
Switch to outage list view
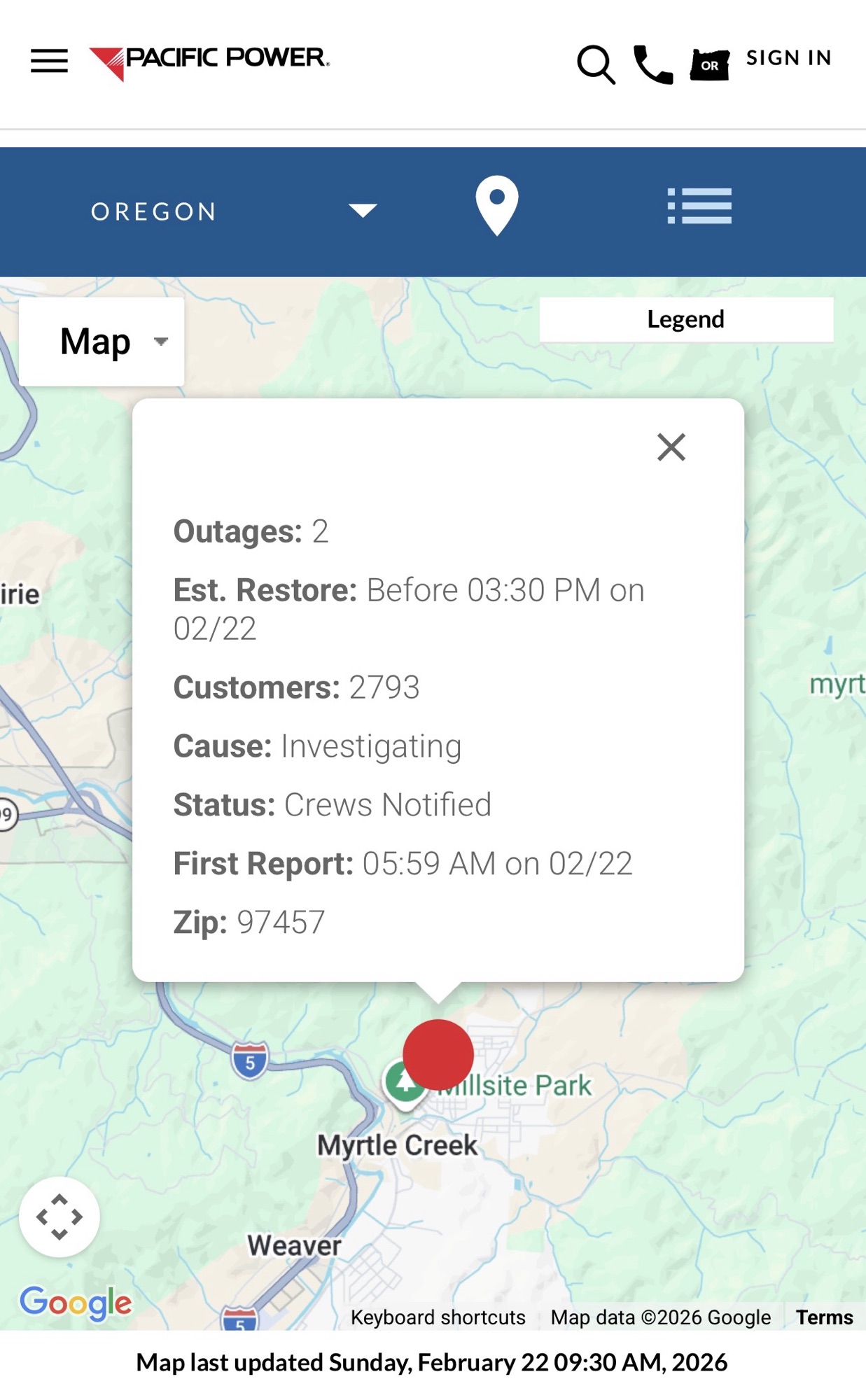pos(699,206)
